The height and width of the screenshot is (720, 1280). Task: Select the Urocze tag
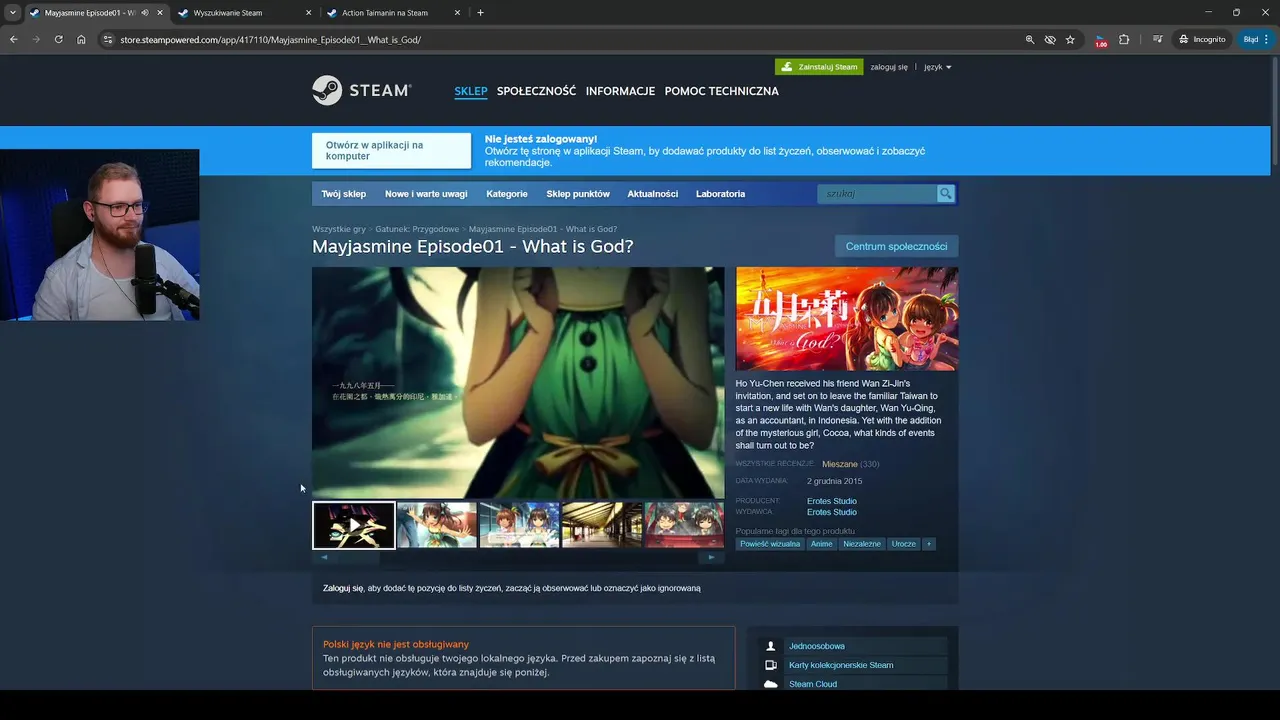click(x=903, y=544)
